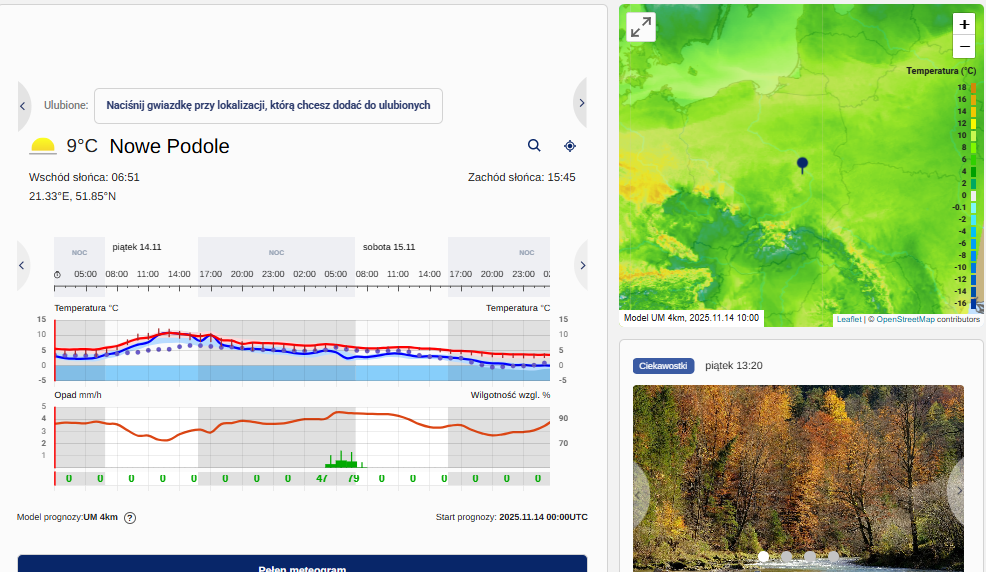
Task: Click the help icon next to UM 4km
Action: click(x=130, y=518)
